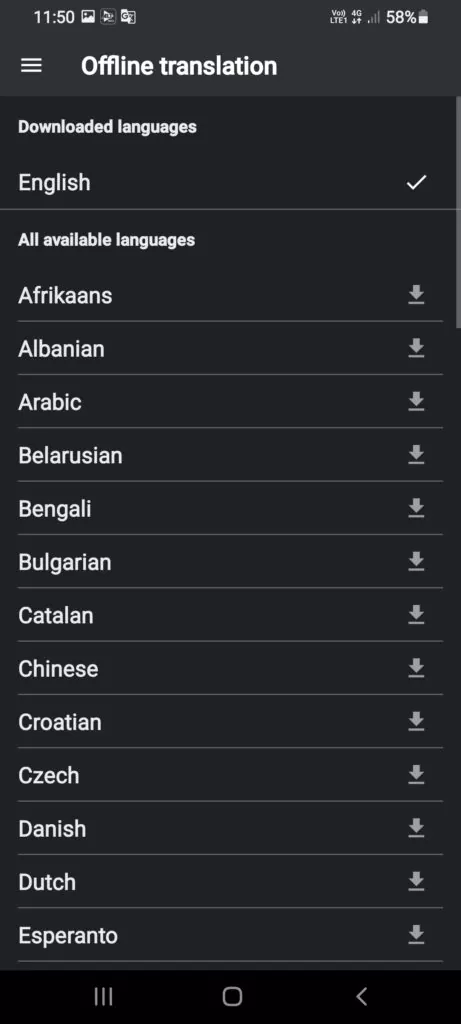Tap the Dutch language name
This screenshot has width=461, height=1024.
point(47,882)
